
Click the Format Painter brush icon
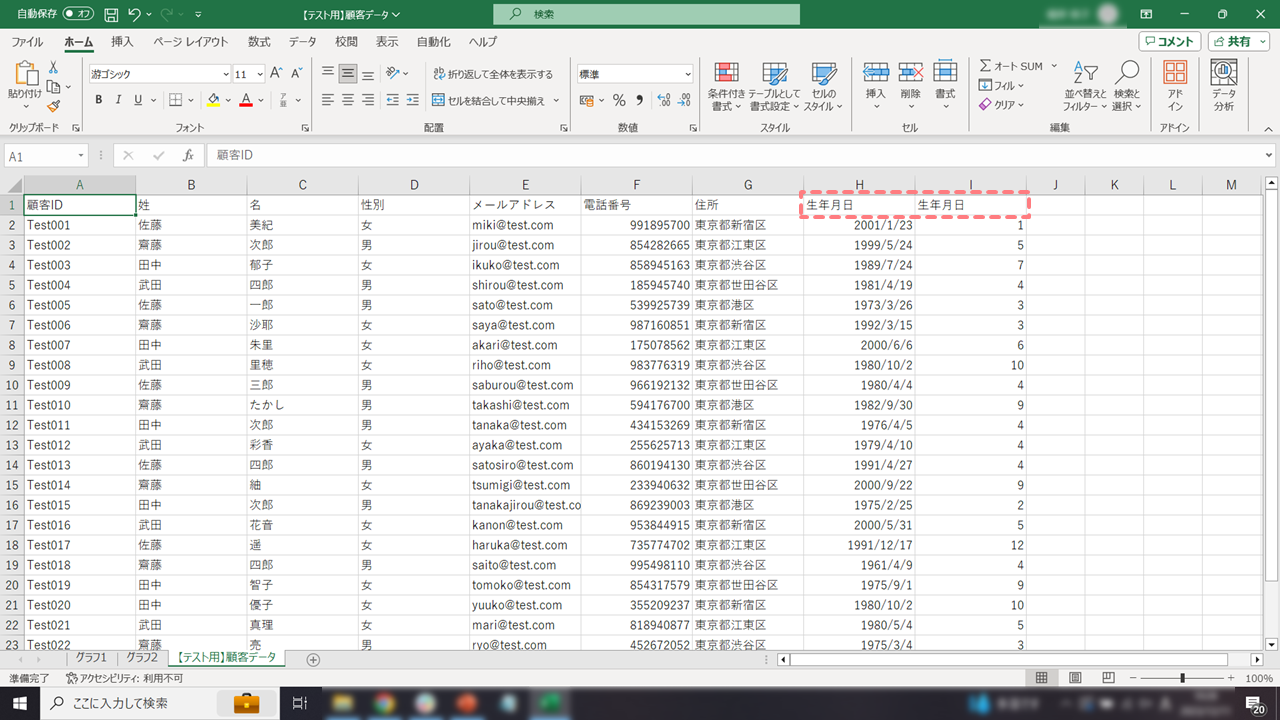click(53, 106)
